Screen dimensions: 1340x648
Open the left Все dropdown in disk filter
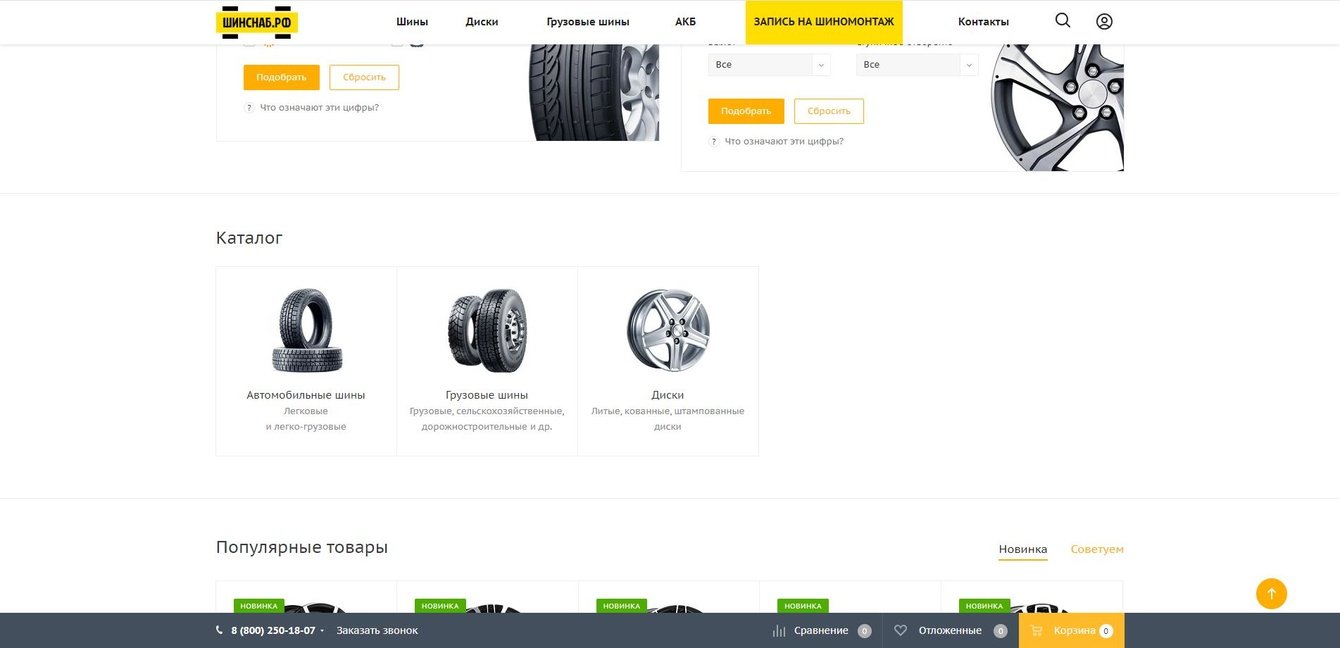coord(769,64)
